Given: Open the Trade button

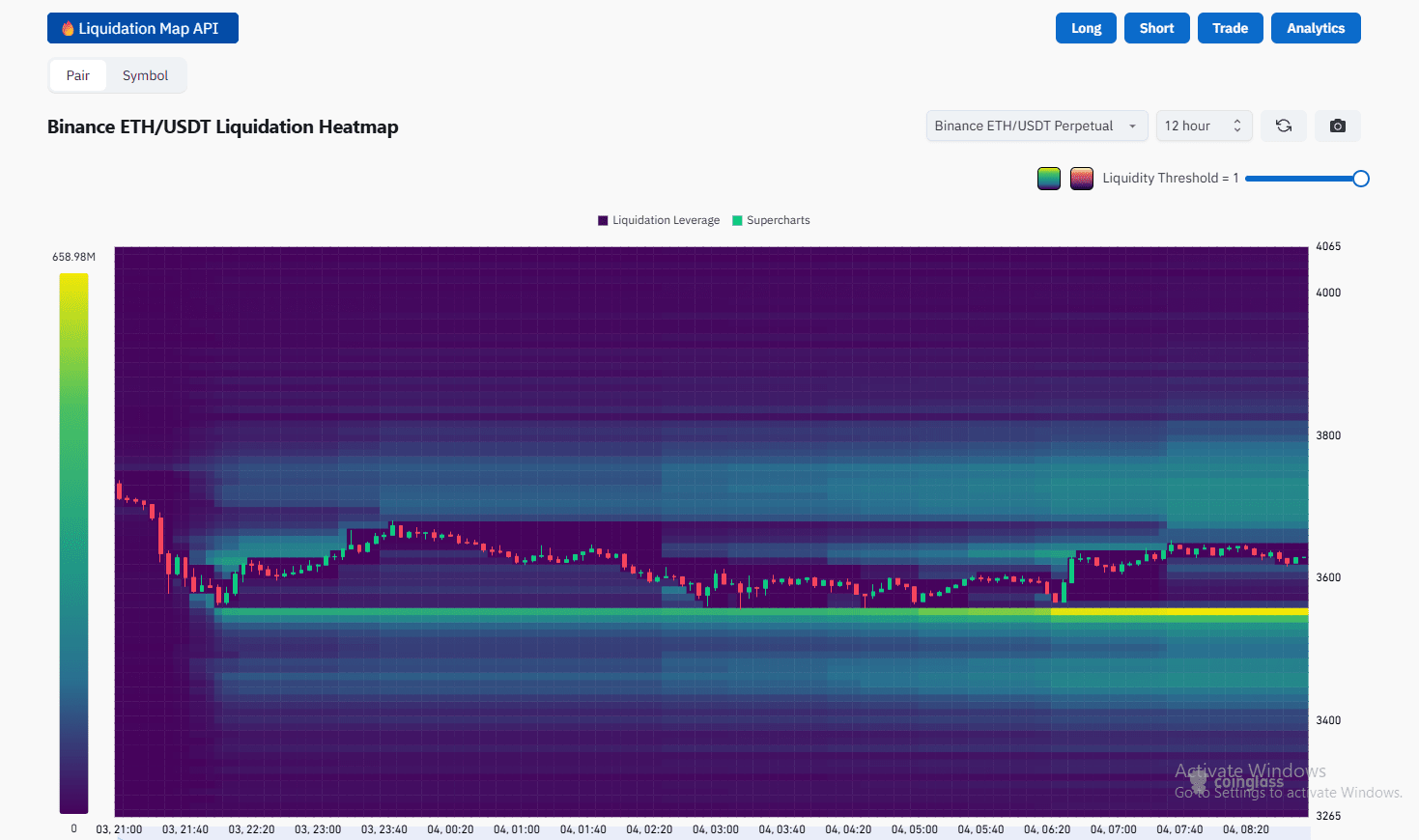Looking at the screenshot, I should [1230, 28].
